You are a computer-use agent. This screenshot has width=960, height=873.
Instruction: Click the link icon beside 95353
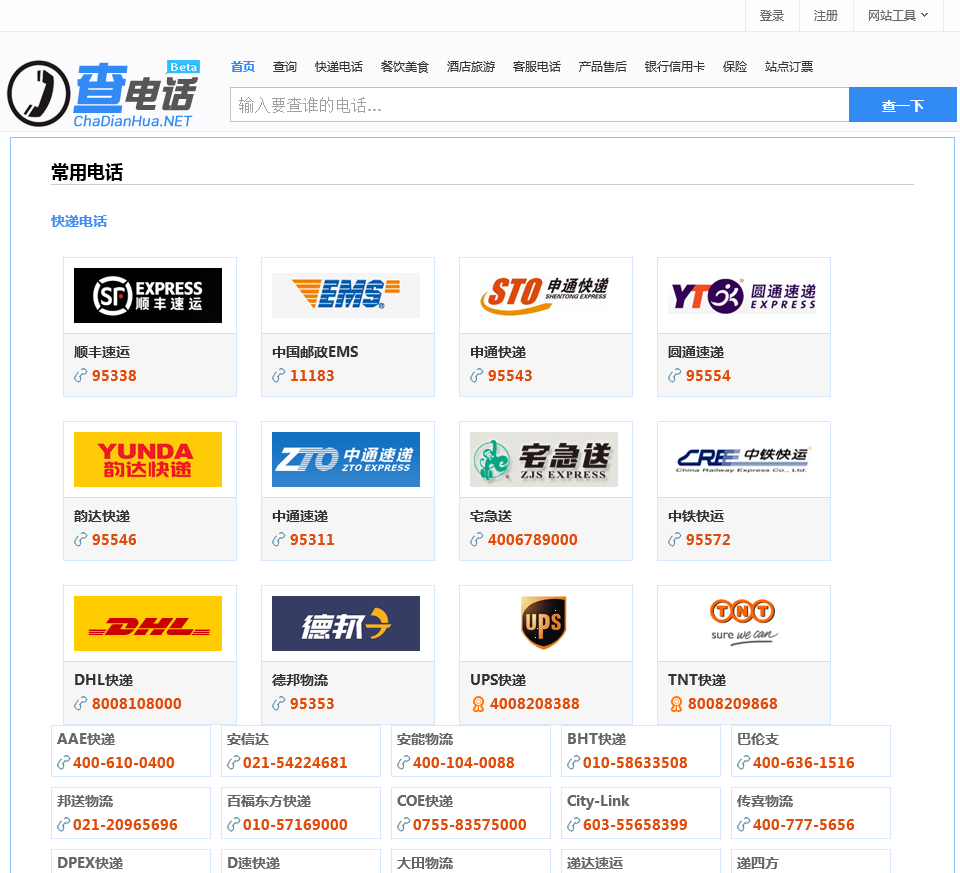(x=279, y=703)
